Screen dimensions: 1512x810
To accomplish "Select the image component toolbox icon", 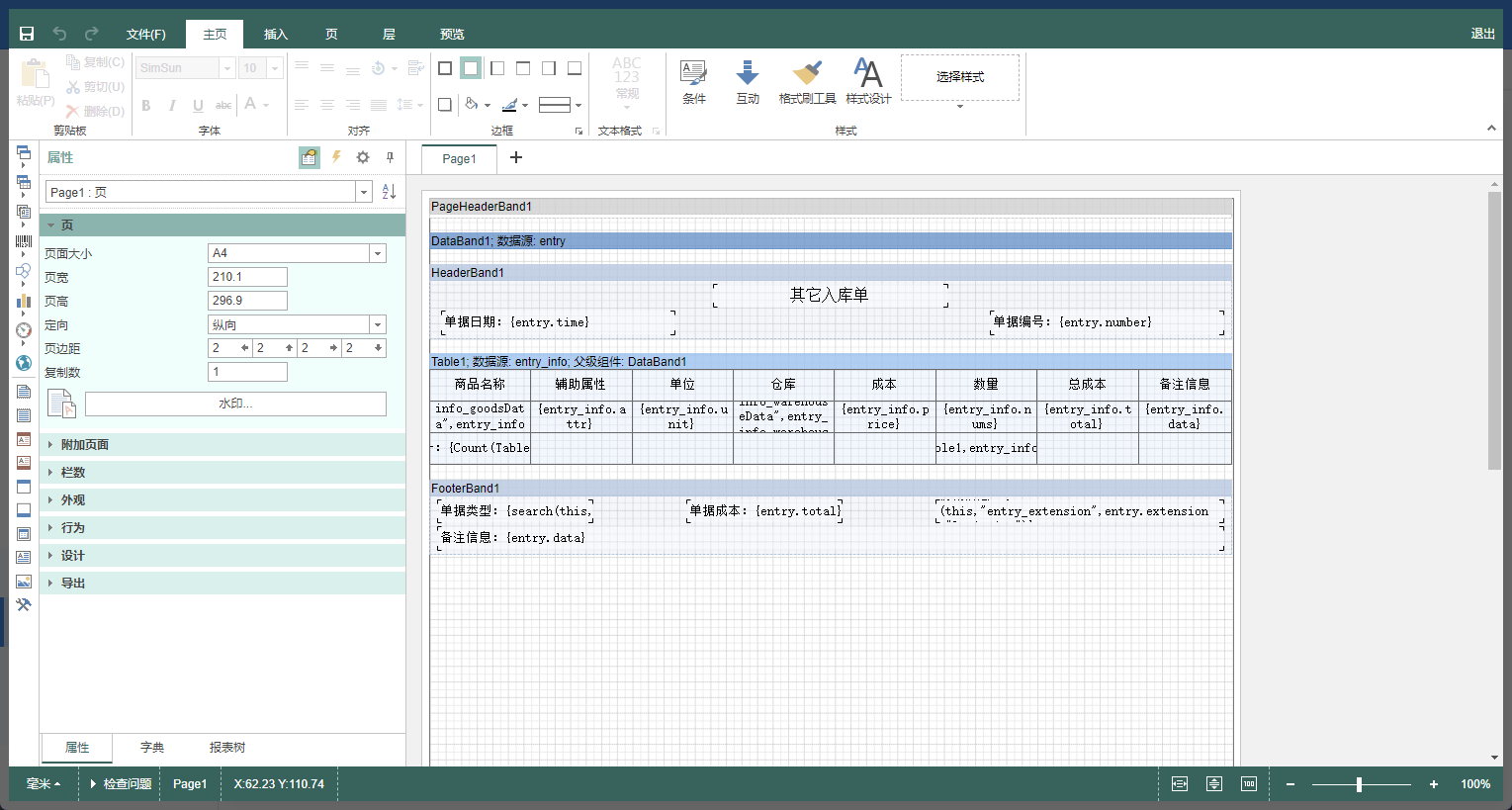I will click(x=24, y=582).
